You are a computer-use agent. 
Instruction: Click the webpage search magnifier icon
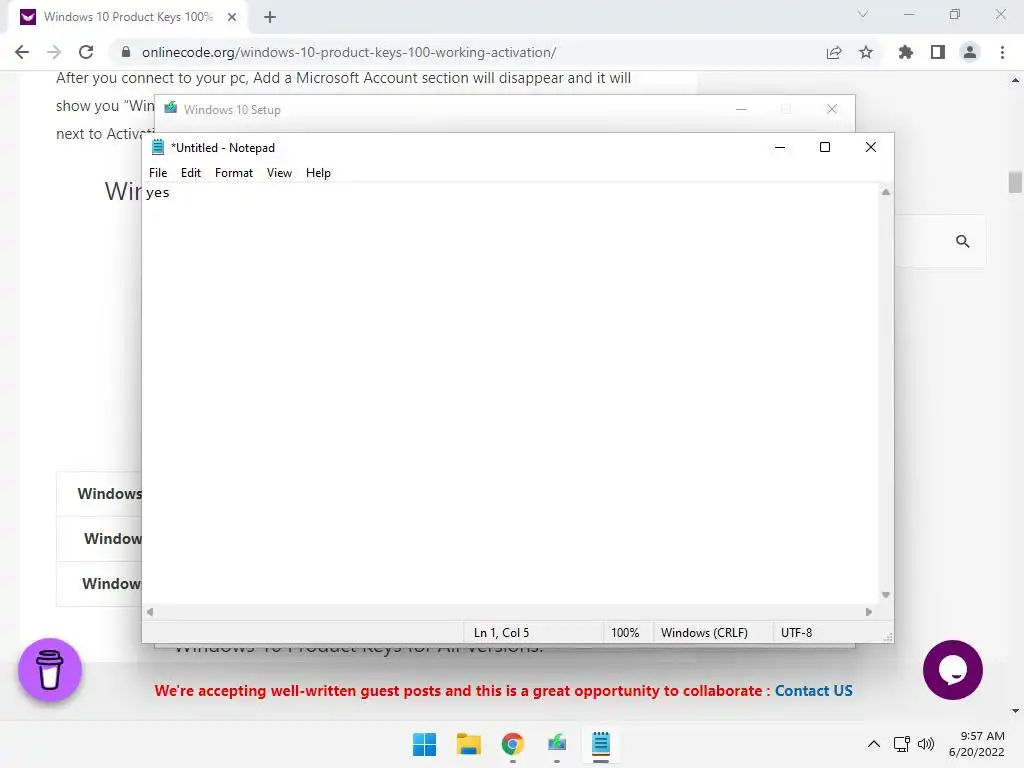pyautogui.click(x=963, y=242)
